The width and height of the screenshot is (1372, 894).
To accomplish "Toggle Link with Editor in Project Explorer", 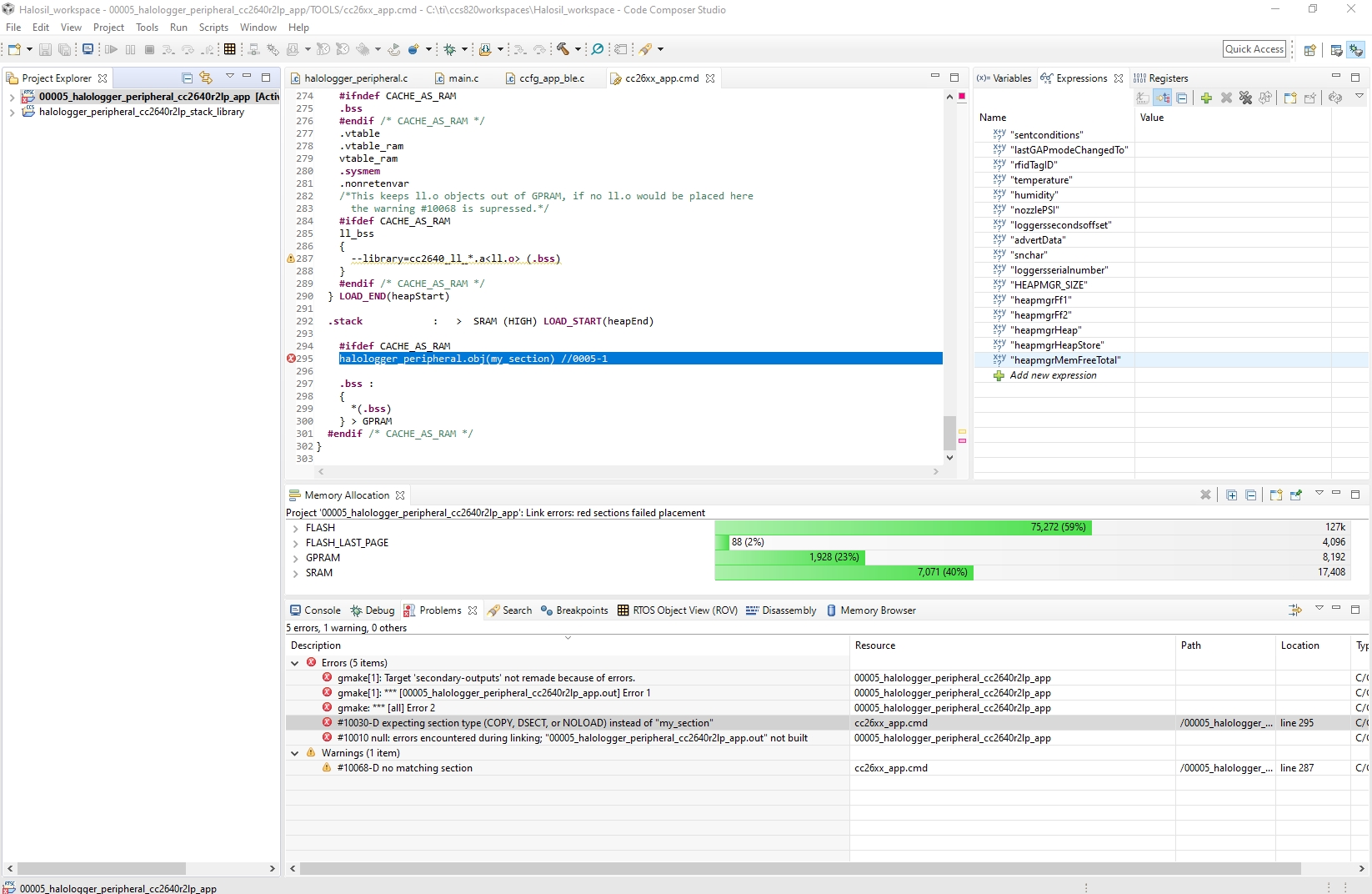I will [206, 78].
